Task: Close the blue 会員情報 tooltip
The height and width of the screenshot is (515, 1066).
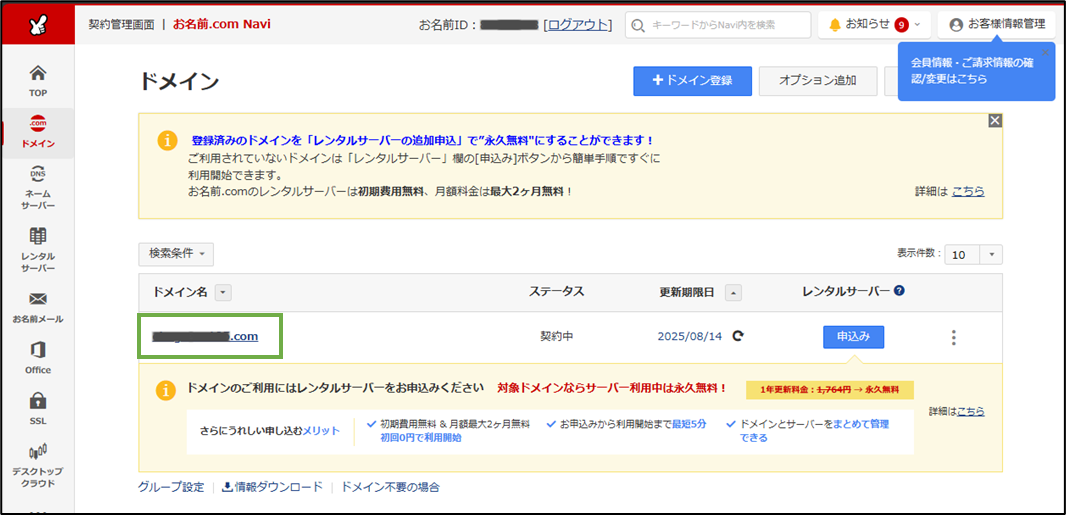Action: pos(1045,52)
